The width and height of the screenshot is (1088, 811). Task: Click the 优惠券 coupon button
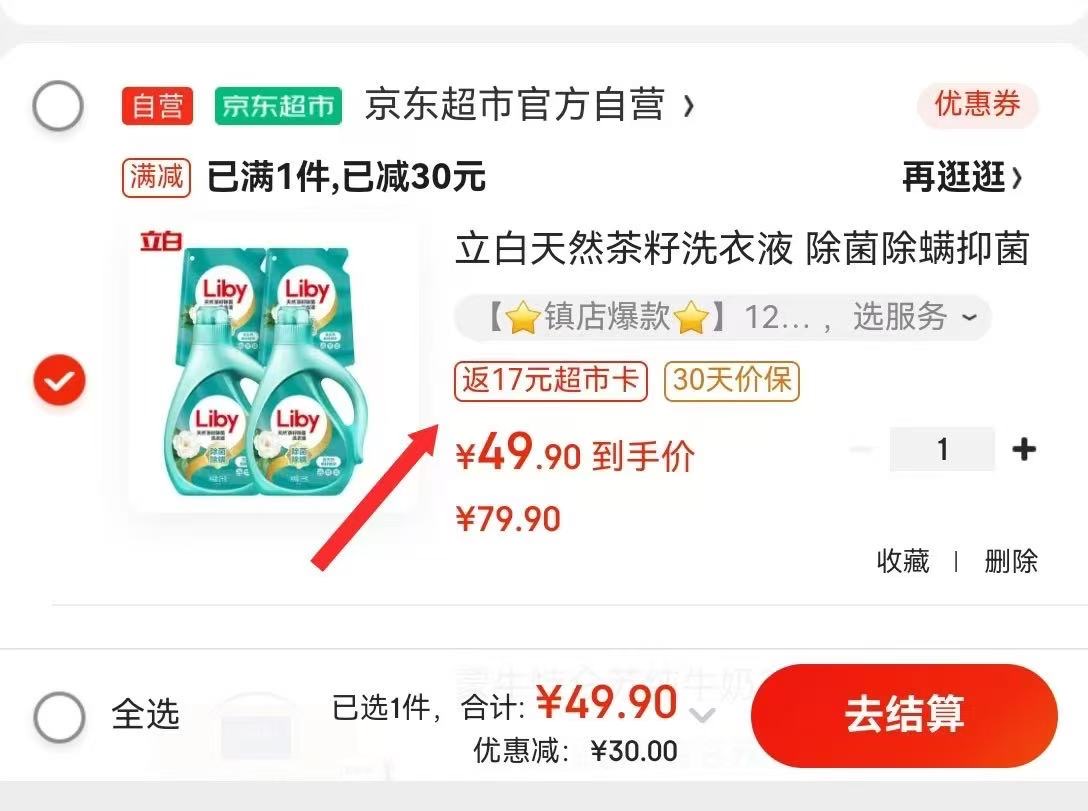tap(977, 105)
